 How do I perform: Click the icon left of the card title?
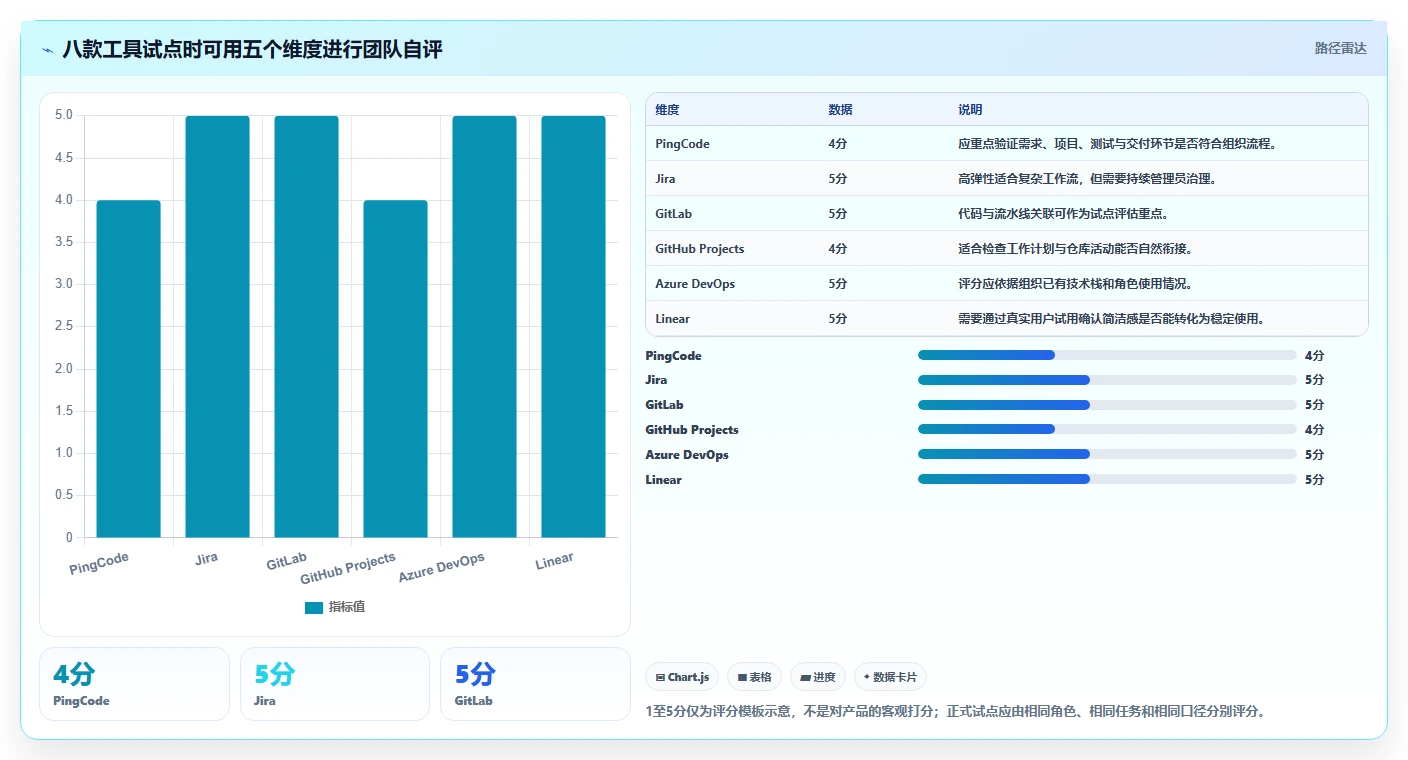48,50
